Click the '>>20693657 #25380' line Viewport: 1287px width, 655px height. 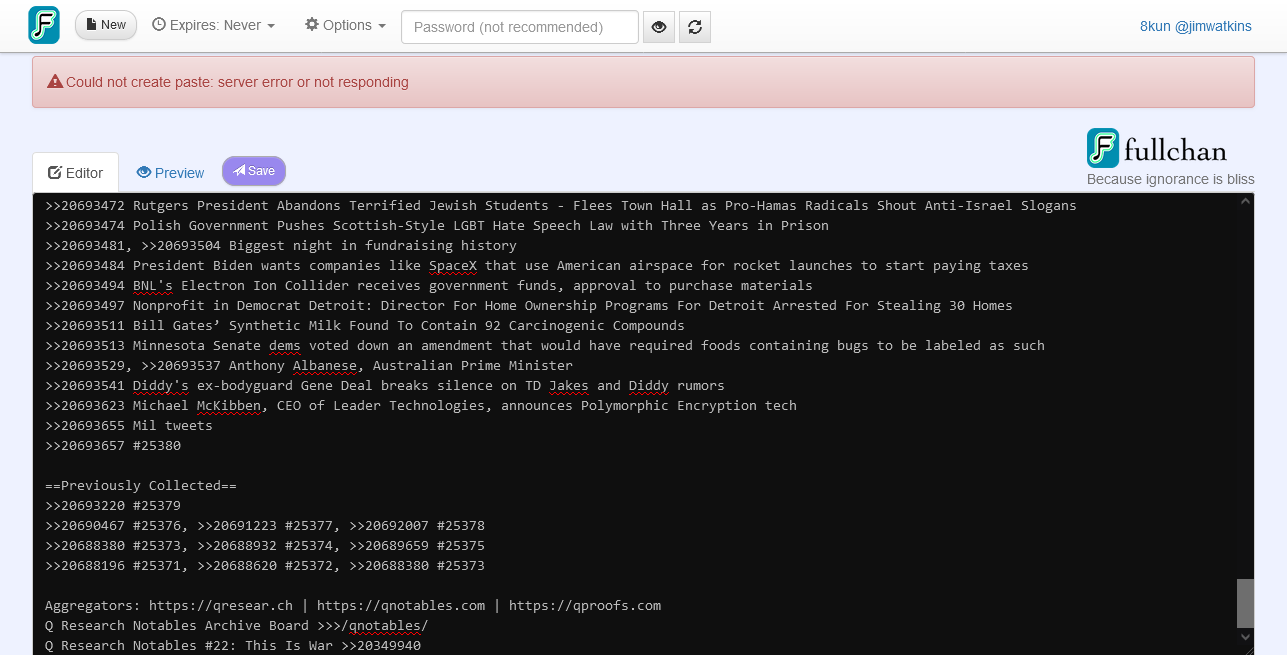coord(113,446)
